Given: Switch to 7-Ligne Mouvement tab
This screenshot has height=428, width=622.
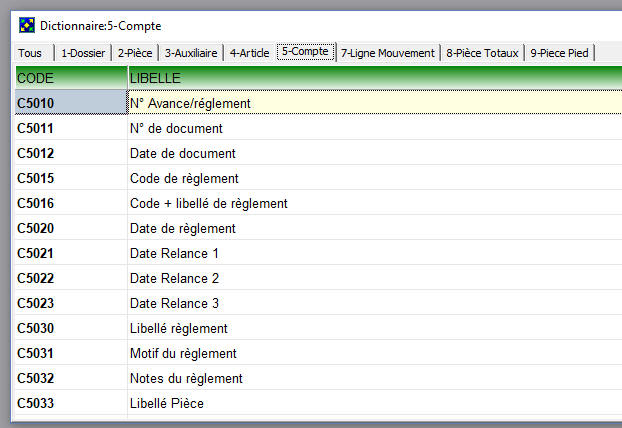Looking at the screenshot, I should (388, 53).
